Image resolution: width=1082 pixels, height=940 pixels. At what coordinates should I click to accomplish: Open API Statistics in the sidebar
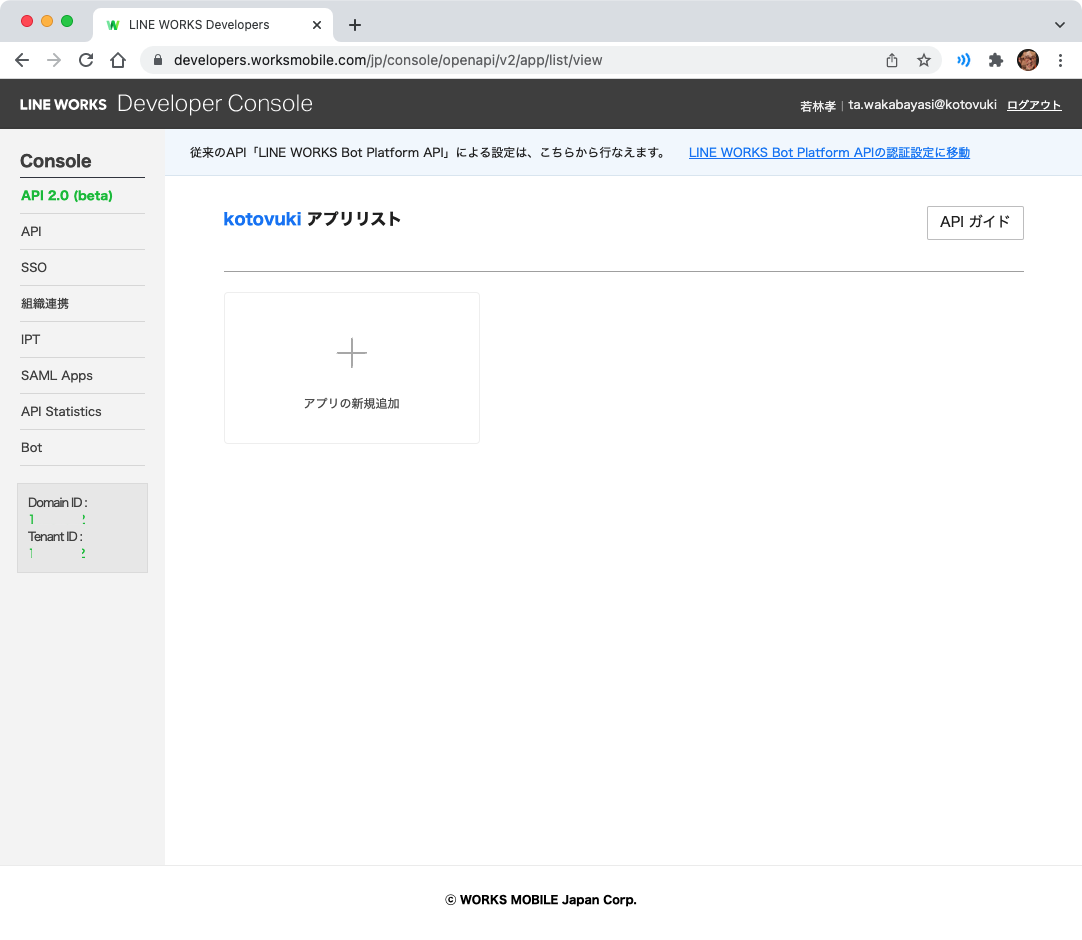61,411
